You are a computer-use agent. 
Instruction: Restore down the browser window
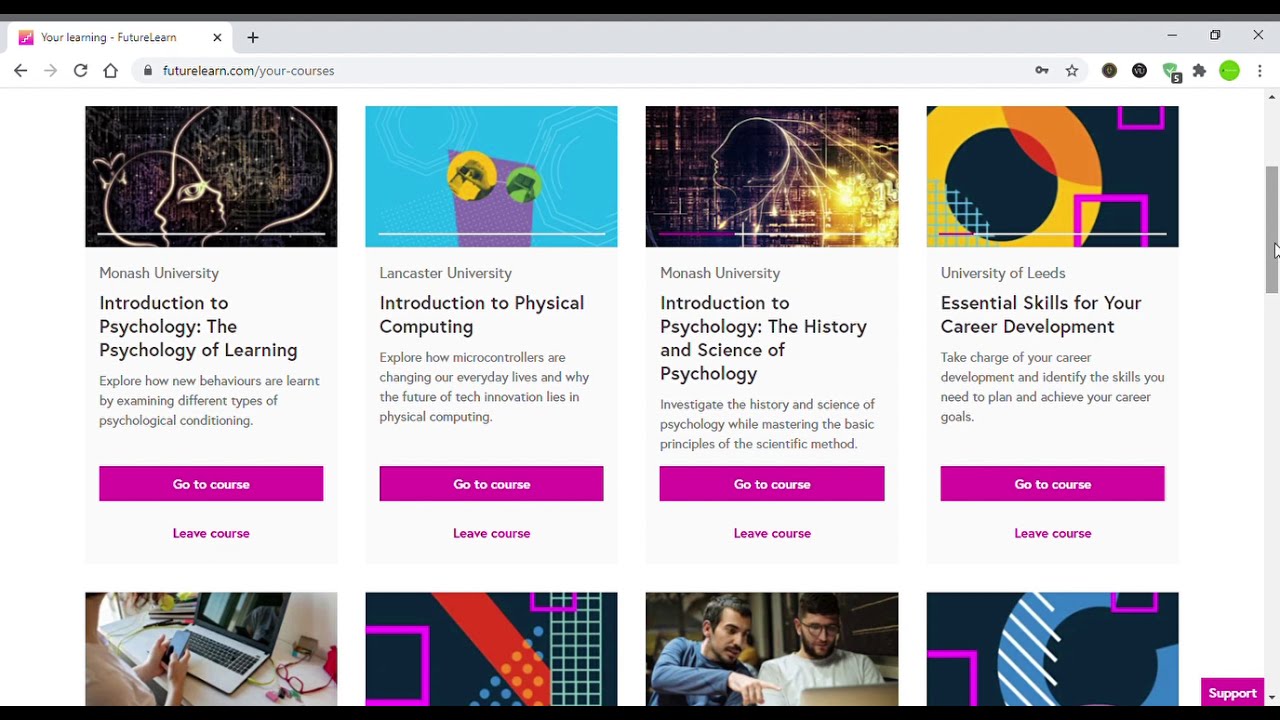(x=1215, y=36)
